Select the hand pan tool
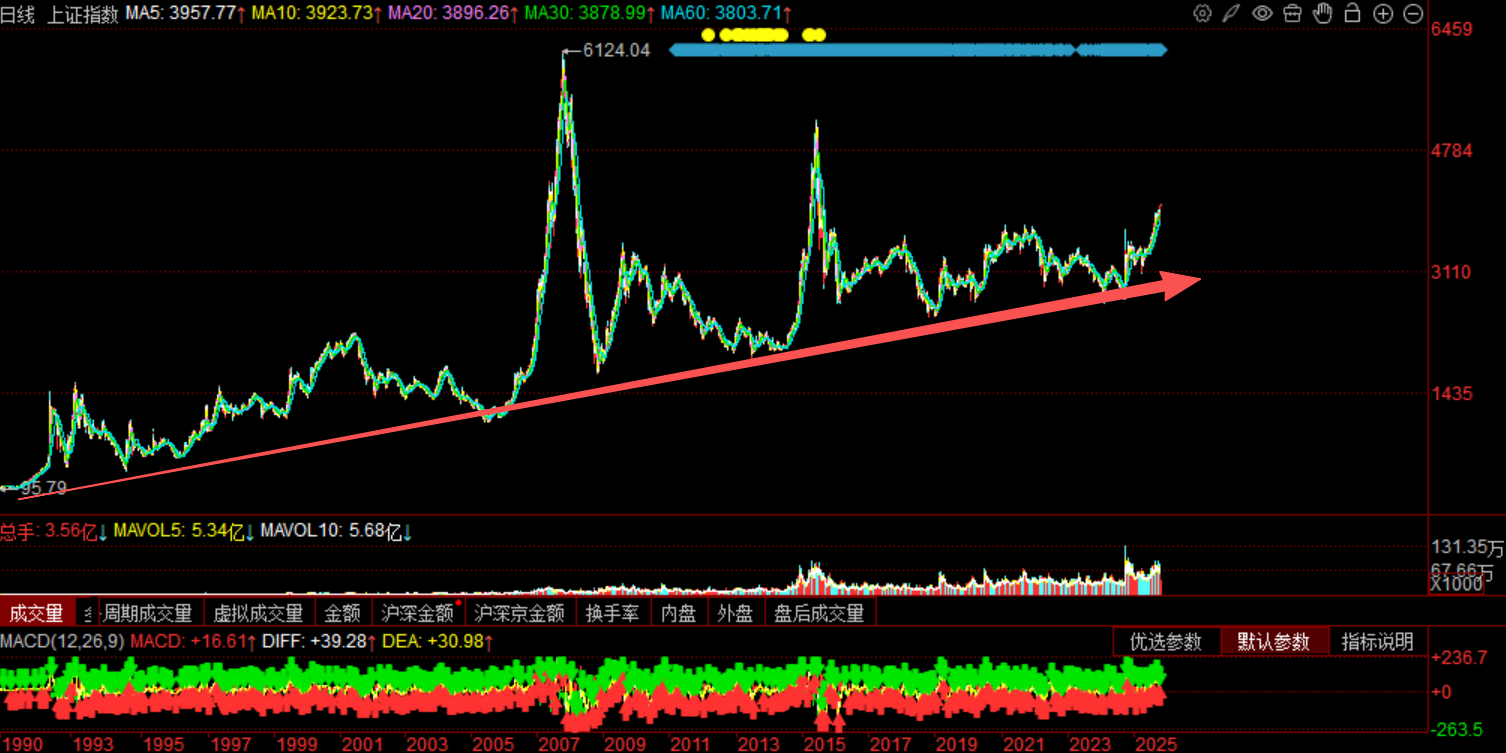 1322,13
